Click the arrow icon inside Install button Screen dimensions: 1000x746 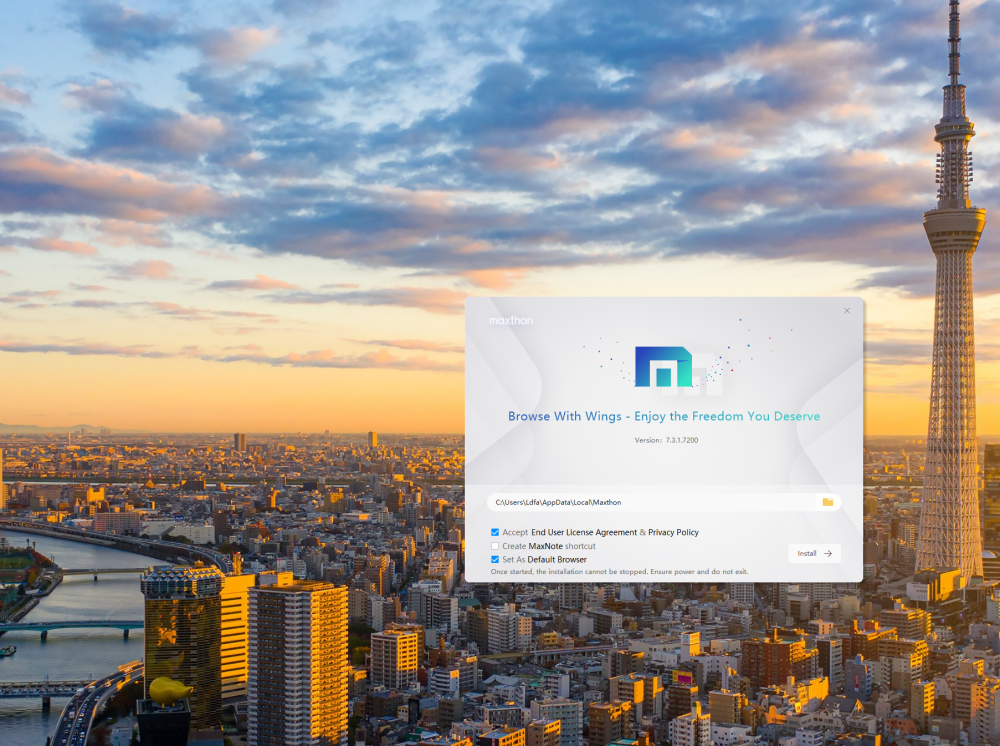click(828, 553)
